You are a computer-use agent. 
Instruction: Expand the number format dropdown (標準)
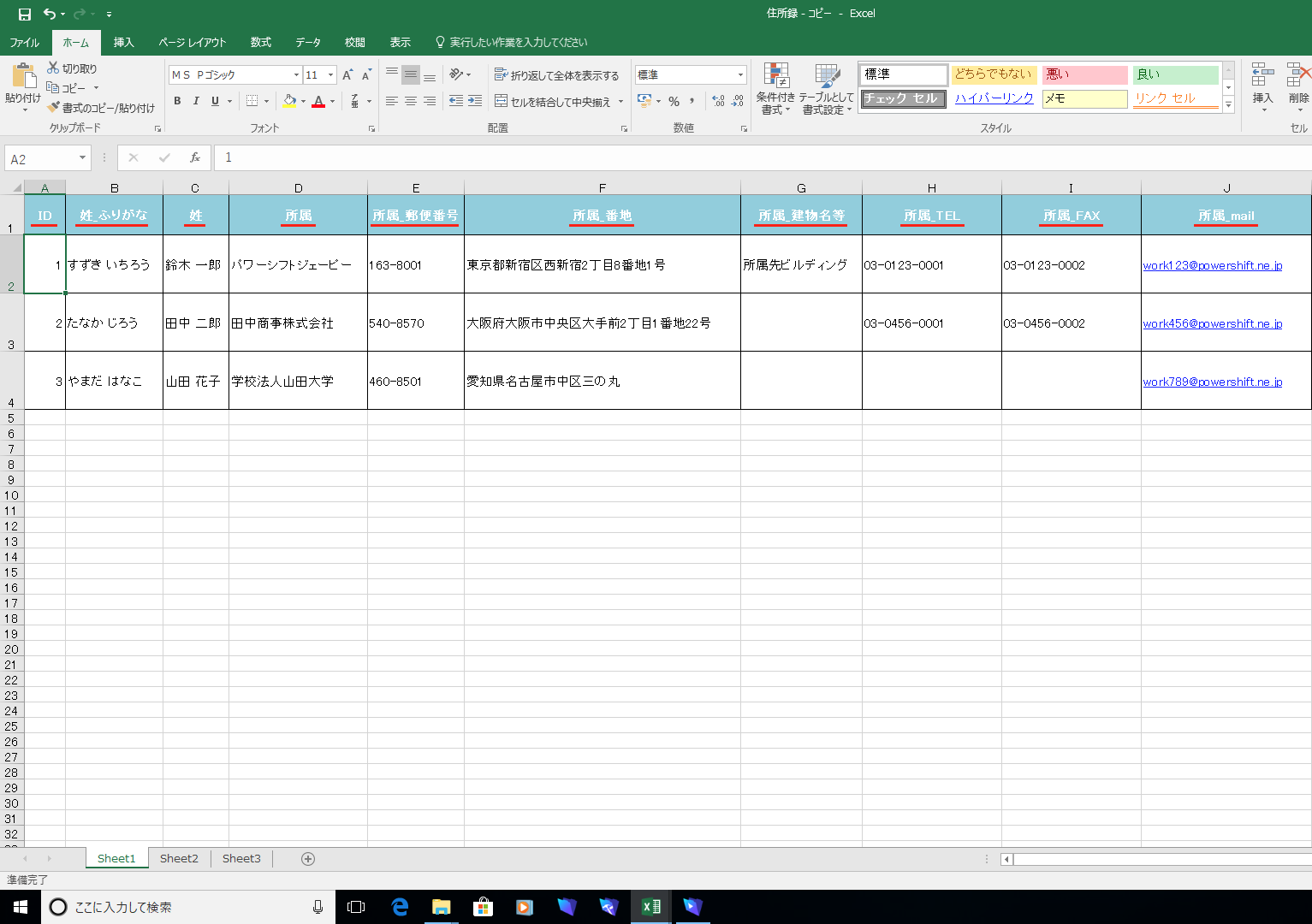tap(740, 75)
